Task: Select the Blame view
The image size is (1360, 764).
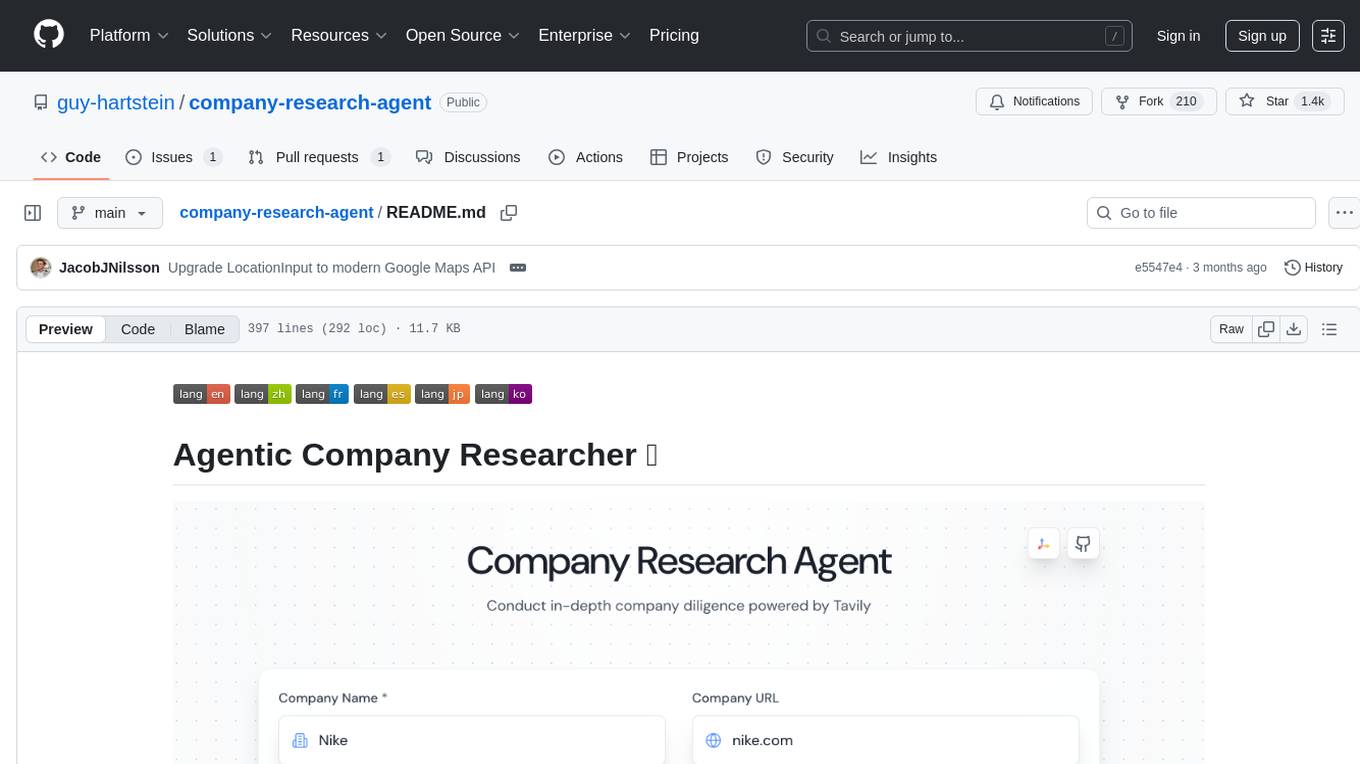Action: pos(204,329)
